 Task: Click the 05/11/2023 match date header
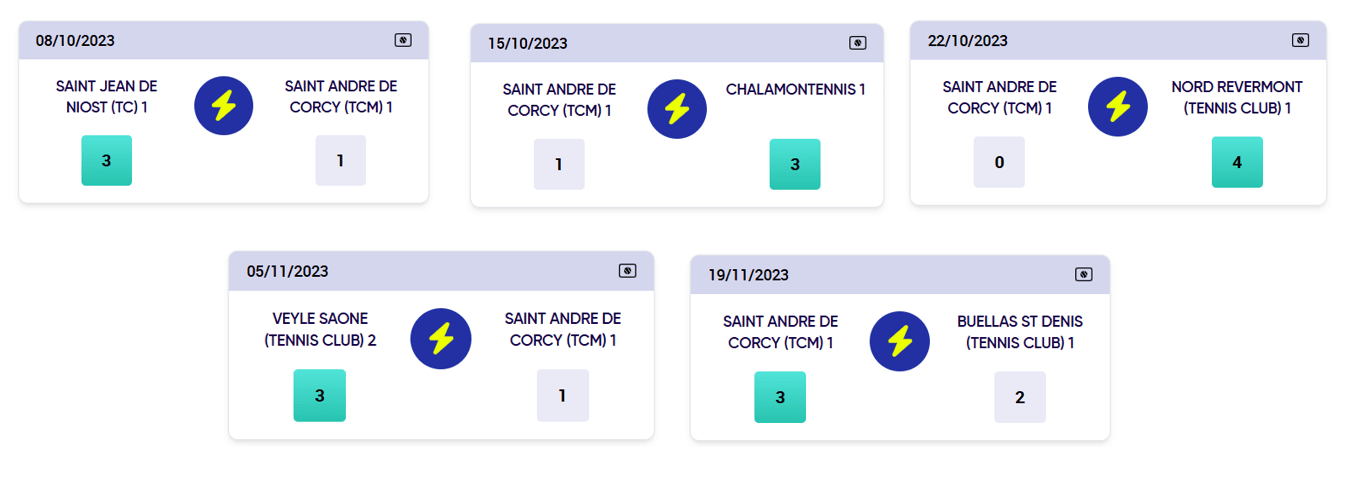[x=288, y=271]
